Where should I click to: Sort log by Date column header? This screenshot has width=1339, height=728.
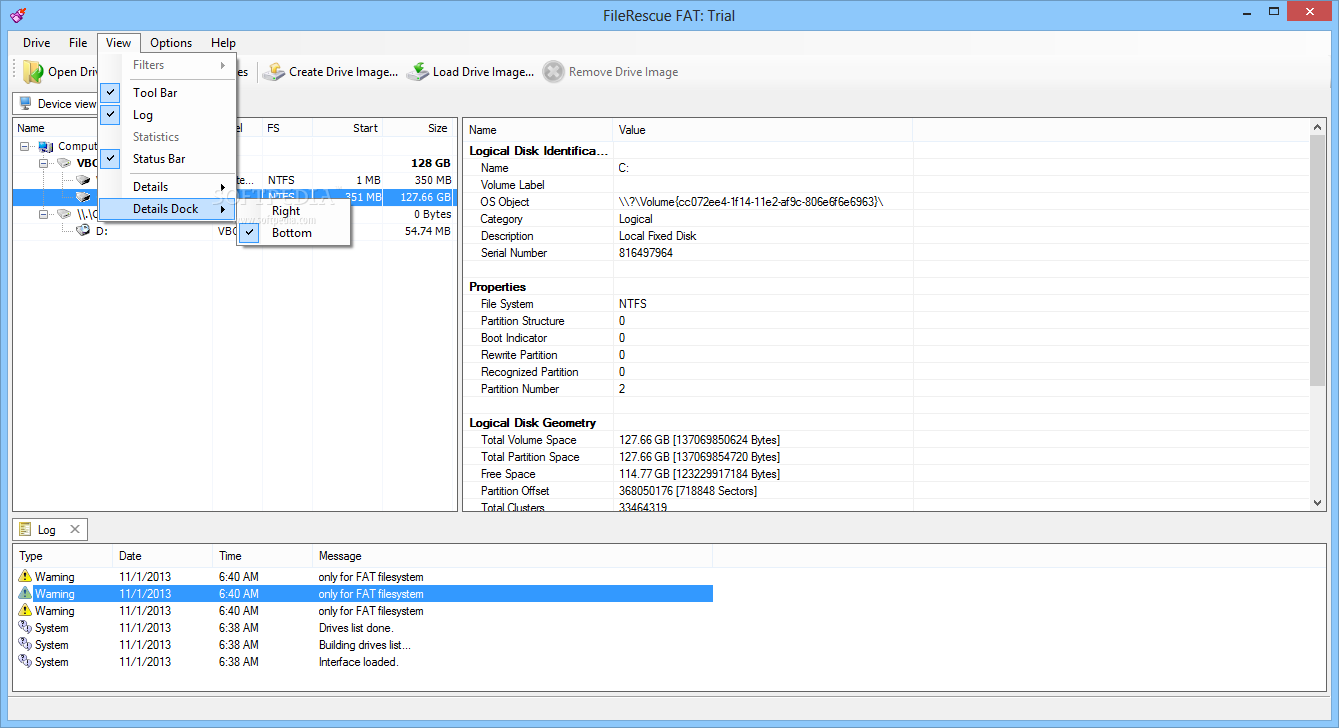[163, 556]
